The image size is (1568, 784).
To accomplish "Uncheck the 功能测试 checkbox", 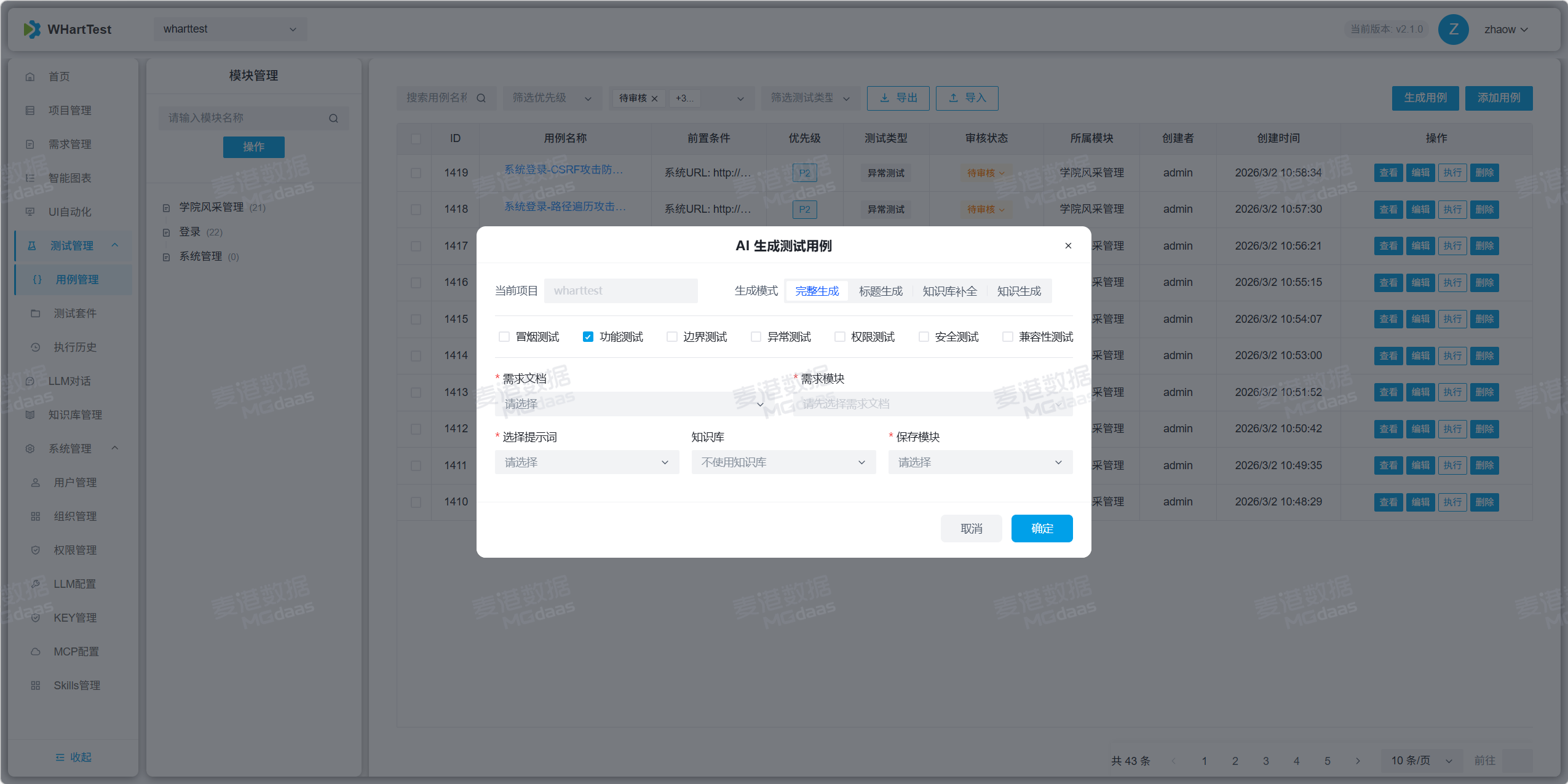I will 588,337.
